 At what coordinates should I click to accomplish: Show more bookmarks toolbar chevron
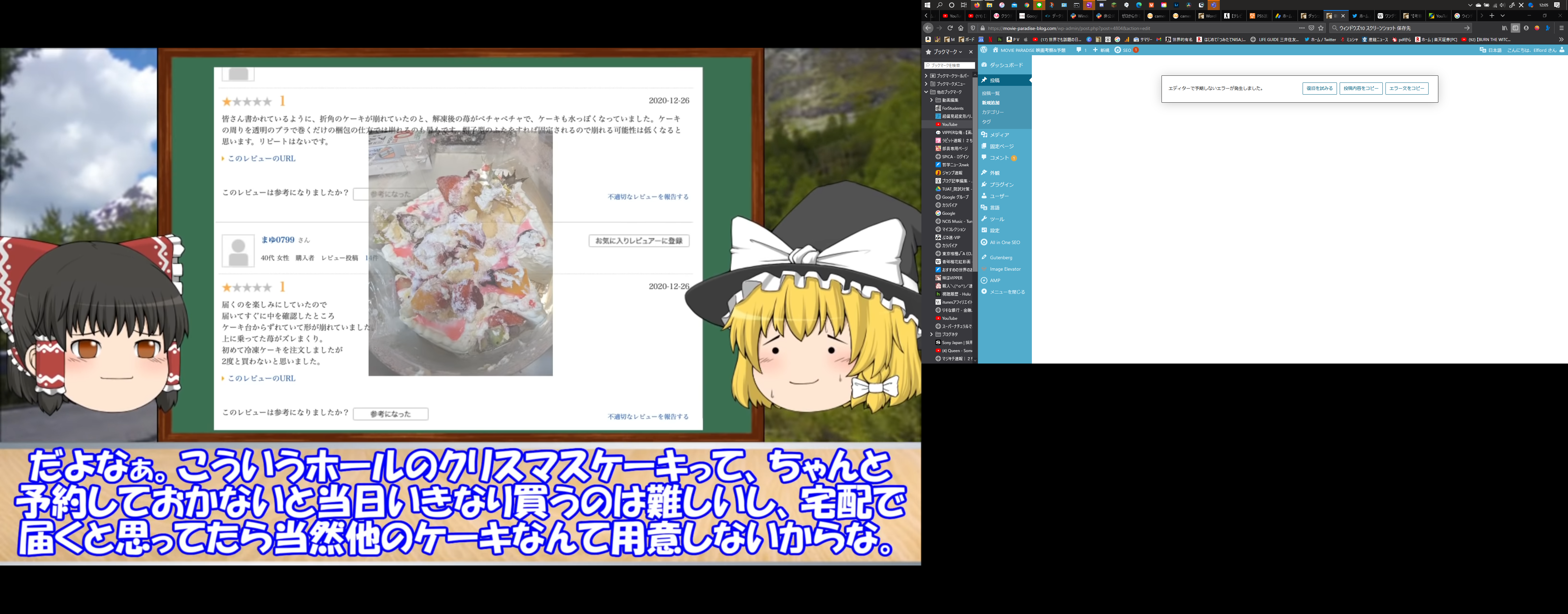(x=1561, y=40)
